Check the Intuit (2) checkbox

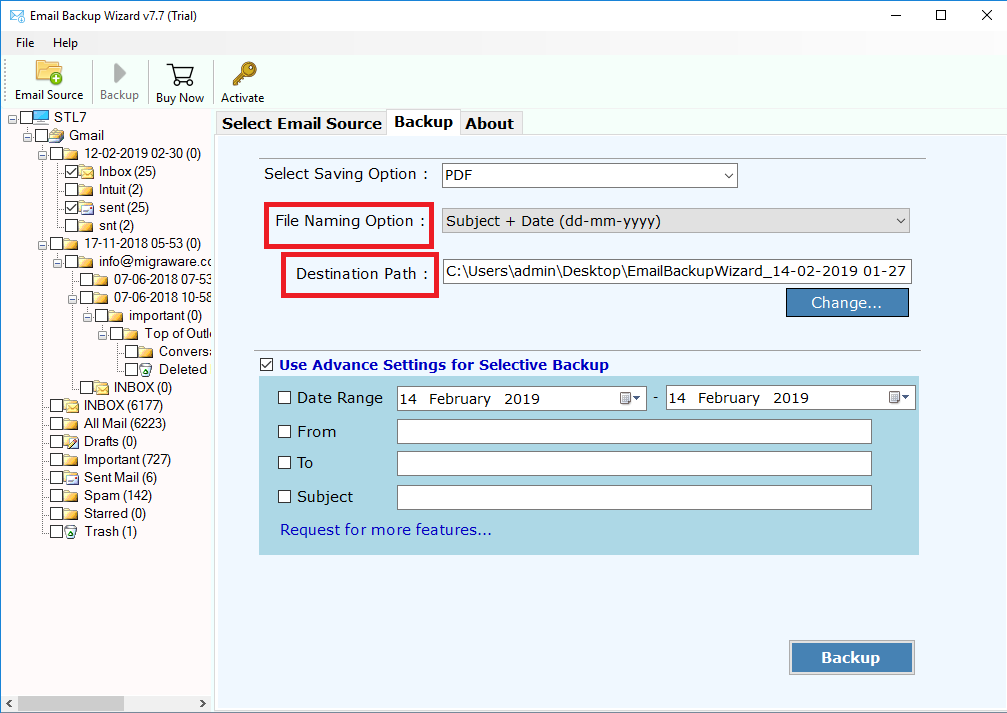coord(71,189)
